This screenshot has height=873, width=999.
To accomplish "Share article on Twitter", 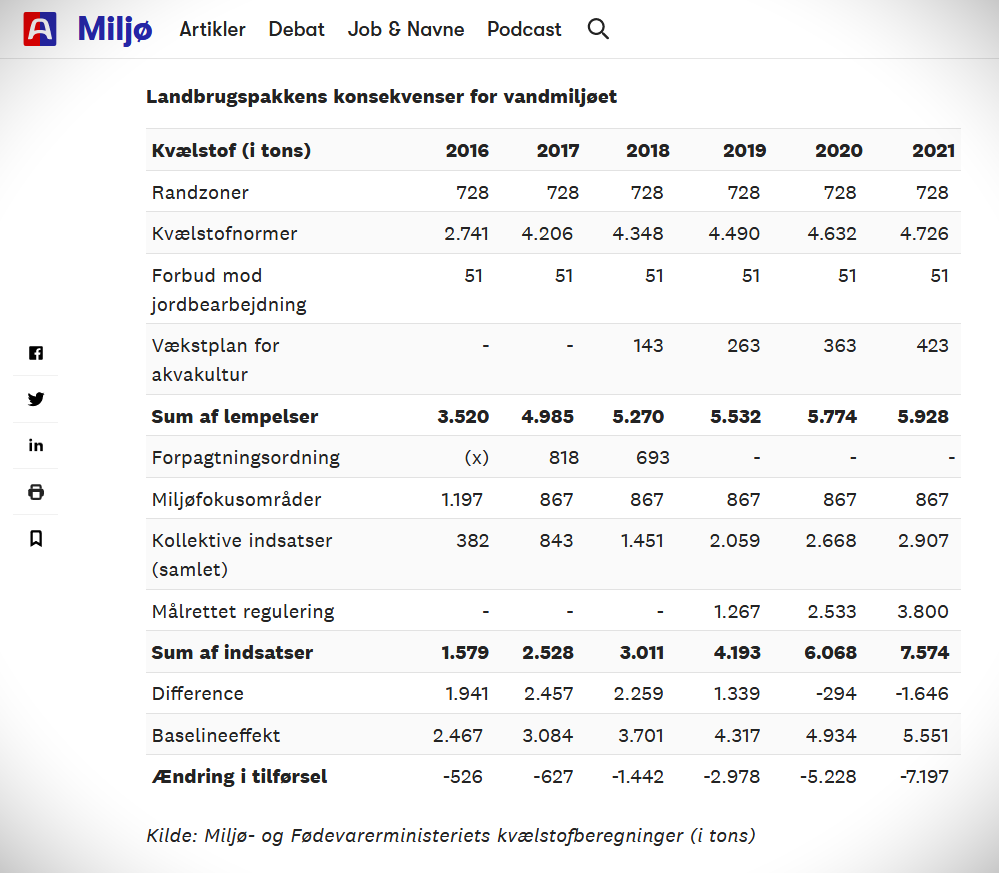I will click(36, 399).
